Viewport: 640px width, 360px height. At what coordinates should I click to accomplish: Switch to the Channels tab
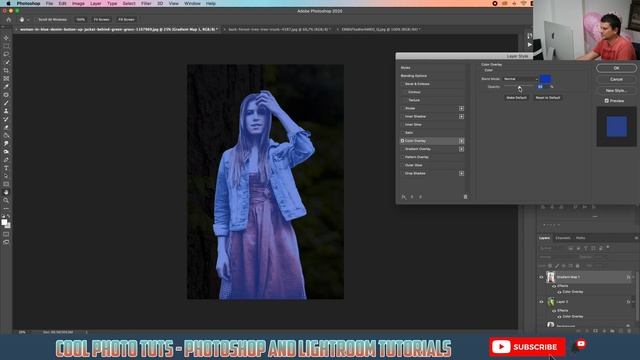click(563, 238)
